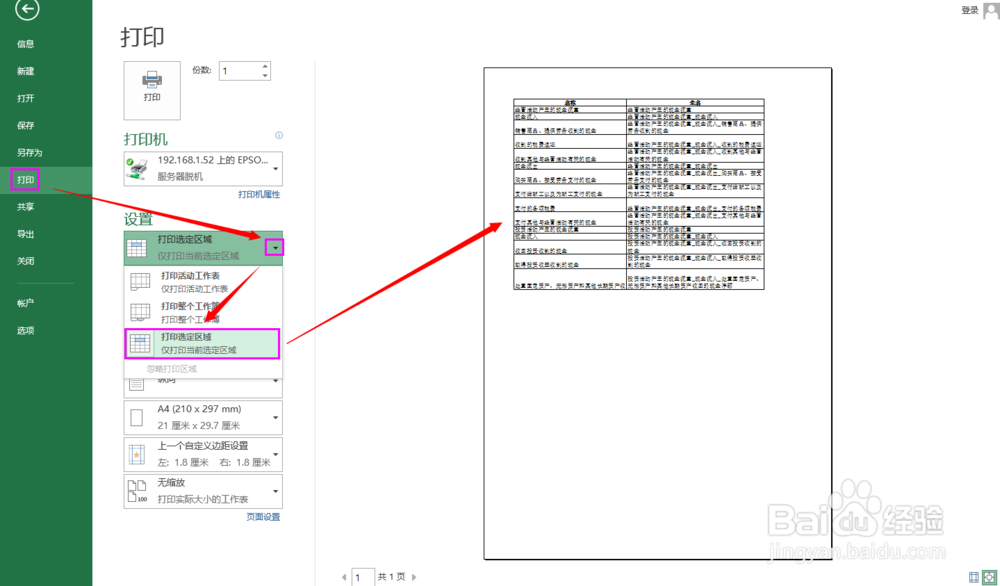Open the 打印机属性 link
The image size is (1000, 586).
[x=259, y=194]
